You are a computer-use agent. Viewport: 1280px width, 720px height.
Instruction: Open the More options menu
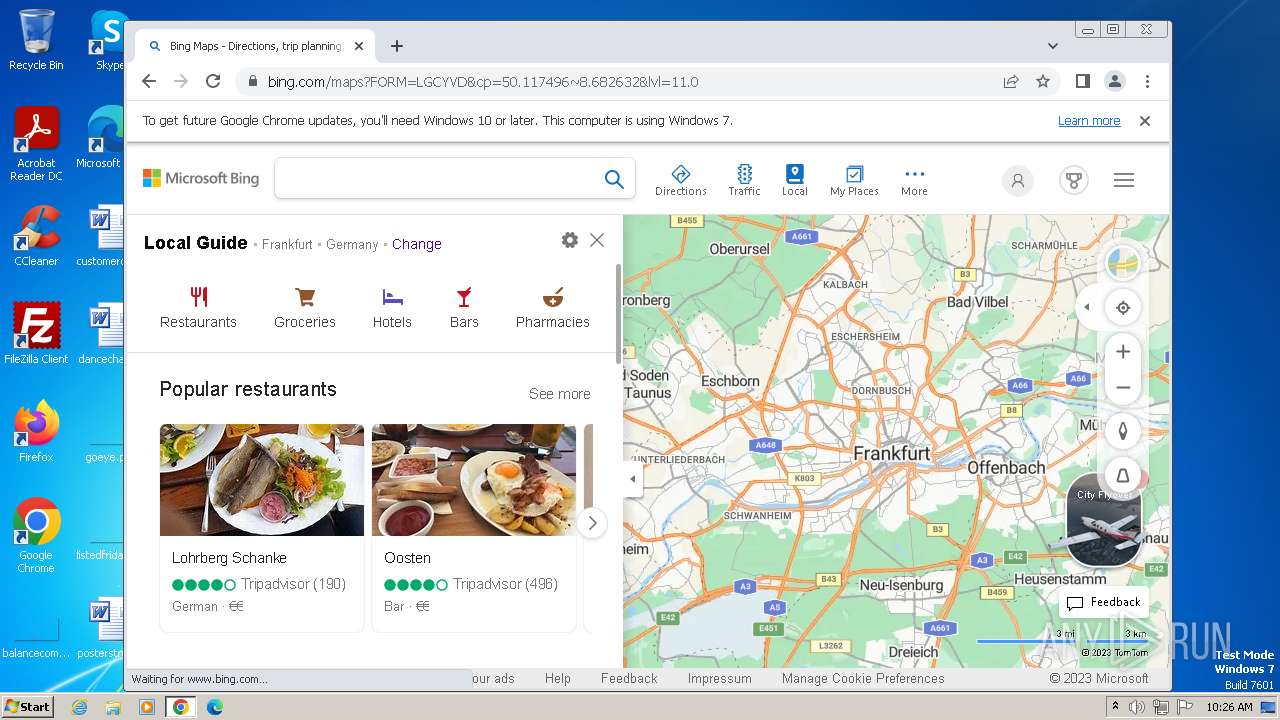(x=914, y=180)
